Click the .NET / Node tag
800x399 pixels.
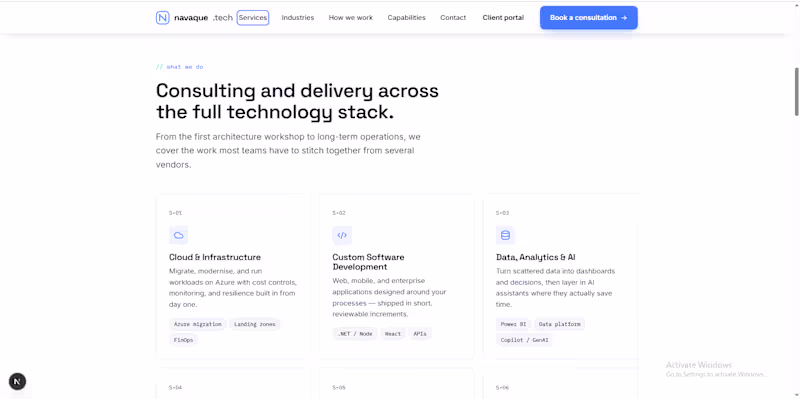pos(355,334)
